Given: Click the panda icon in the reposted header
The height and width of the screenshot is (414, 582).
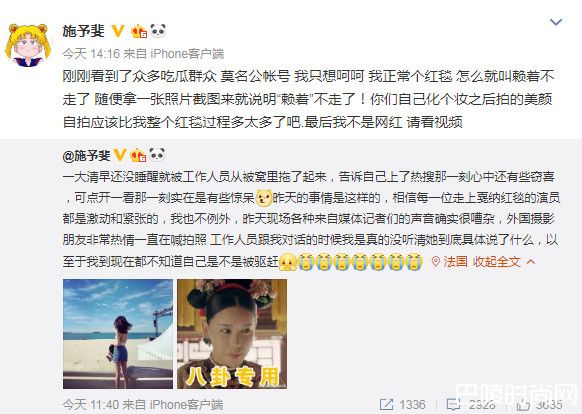Looking at the screenshot, I should click(157, 154).
